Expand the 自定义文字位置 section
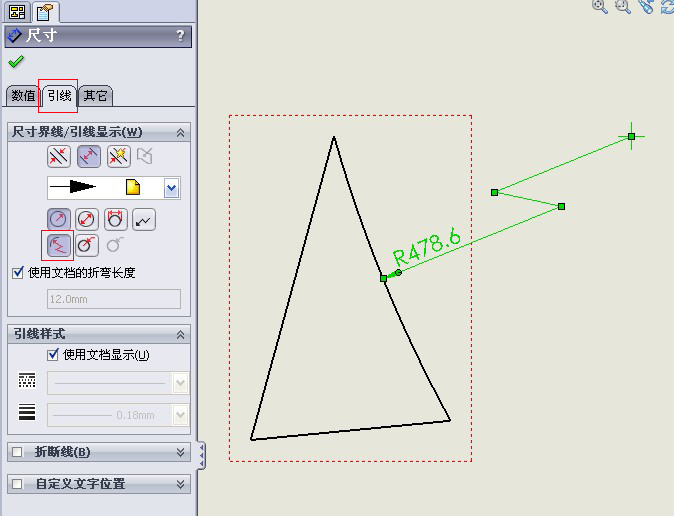 (x=181, y=485)
